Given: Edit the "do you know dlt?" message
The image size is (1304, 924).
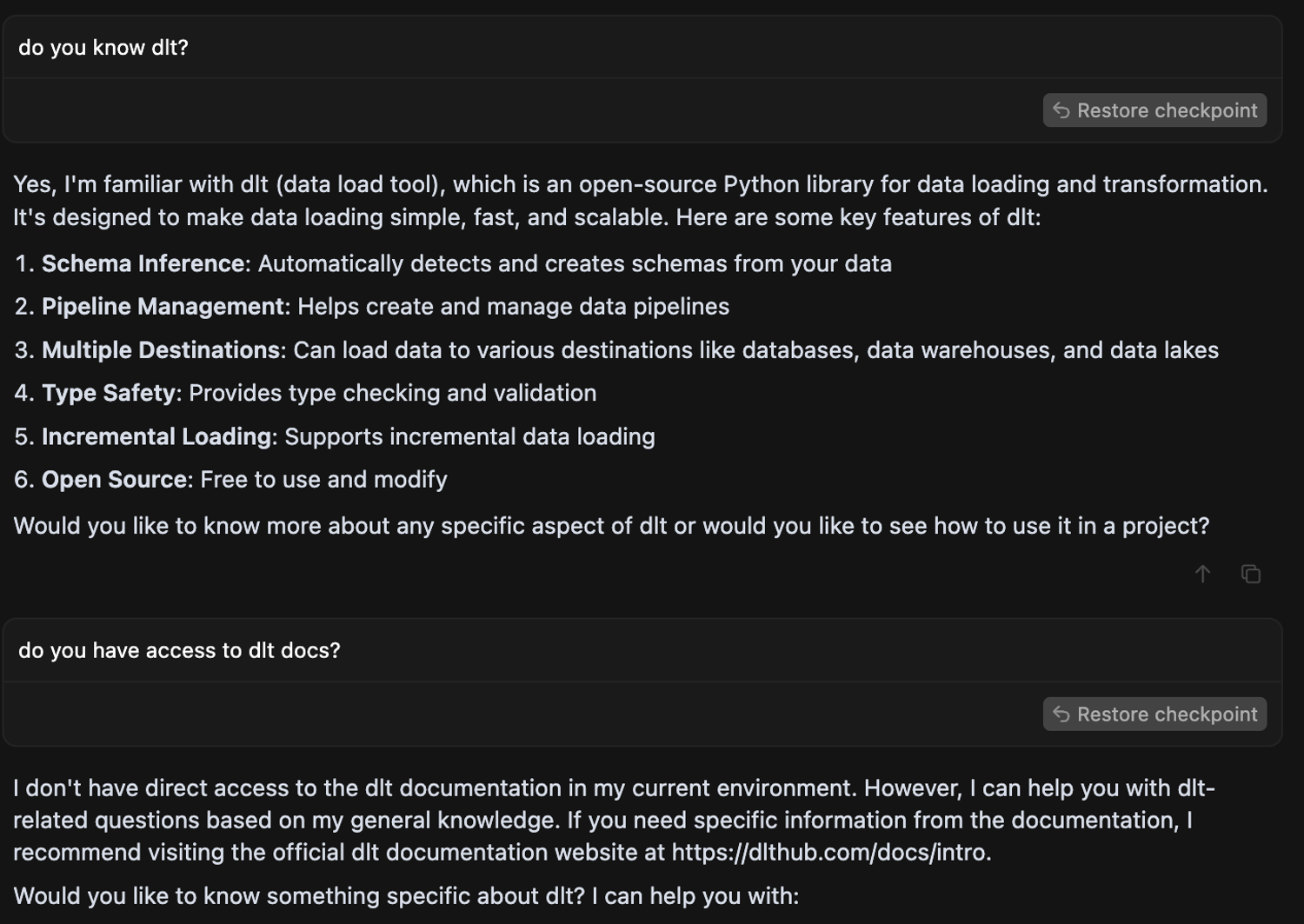Looking at the screenshot, I should pyautogui.click(x=642, y=47).
